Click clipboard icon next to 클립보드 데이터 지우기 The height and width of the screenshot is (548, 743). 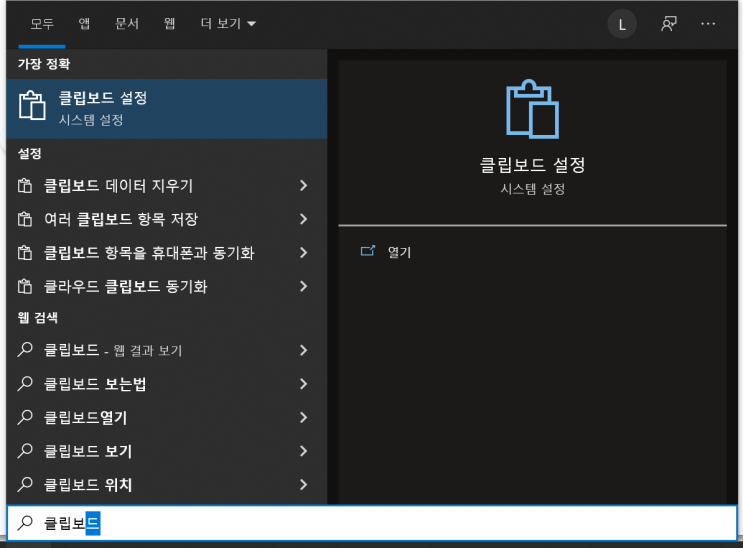click(x=25, y=185)
